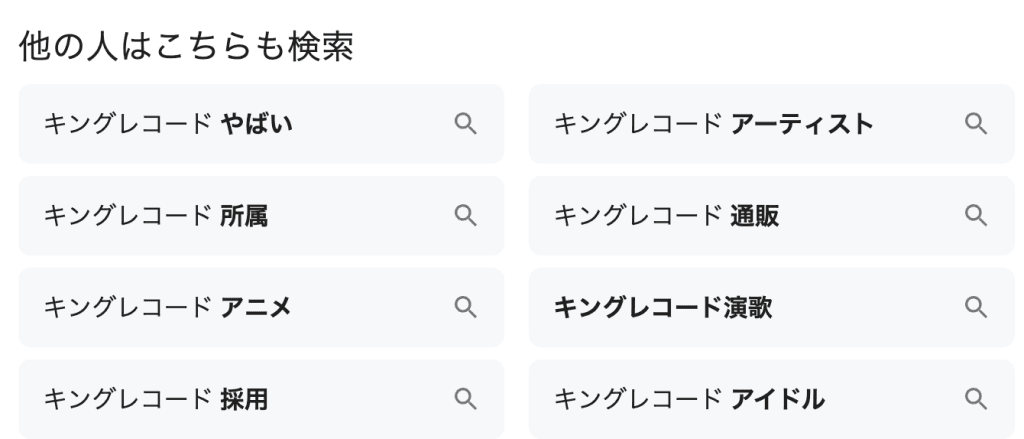Click the bold アーティスト keyword
Image resolution: width=1024 pixels, height=439 pixels.
click(802, 124)
